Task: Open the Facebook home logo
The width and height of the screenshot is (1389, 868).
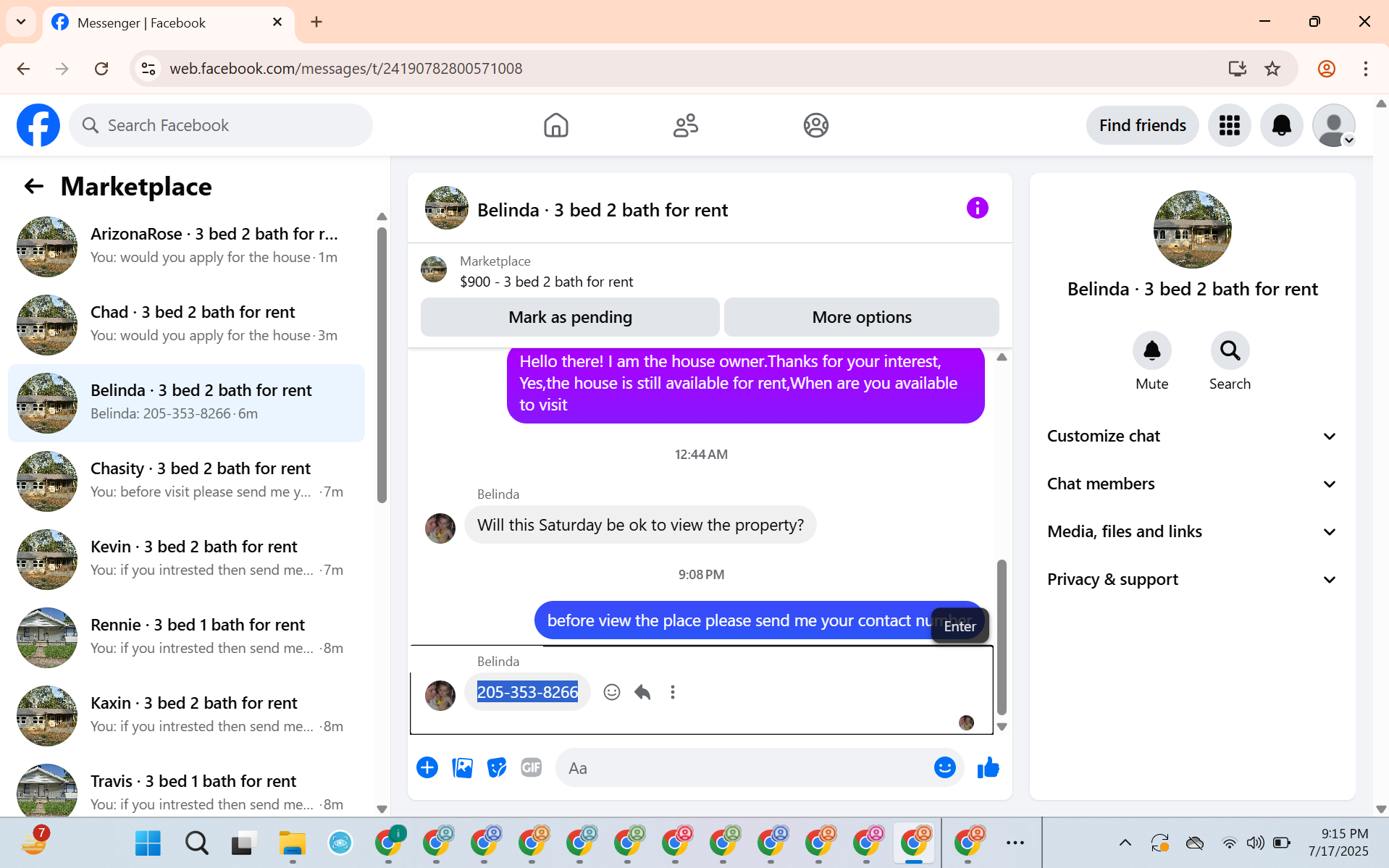Action: point(38,125)
